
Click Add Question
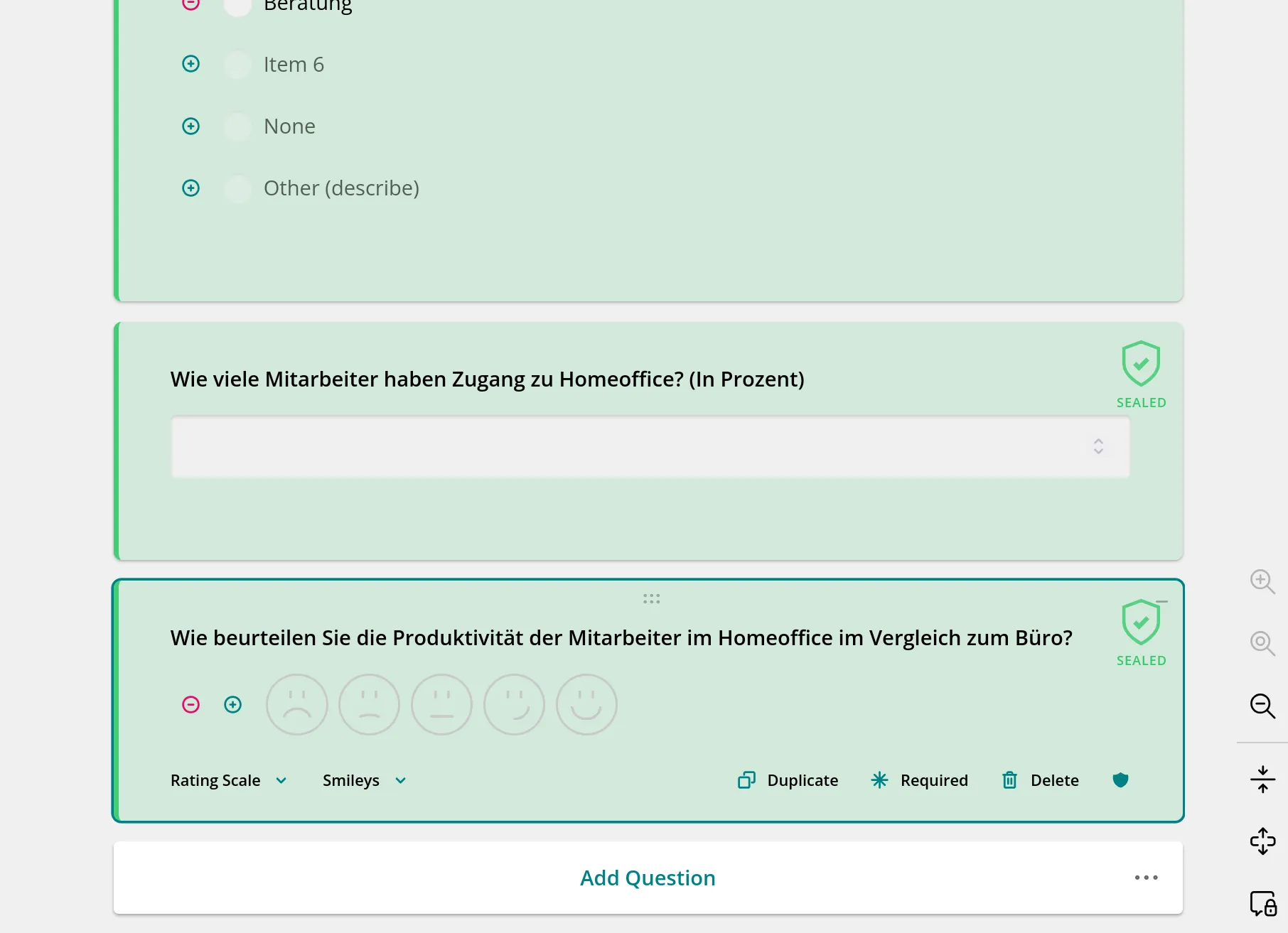647,878
